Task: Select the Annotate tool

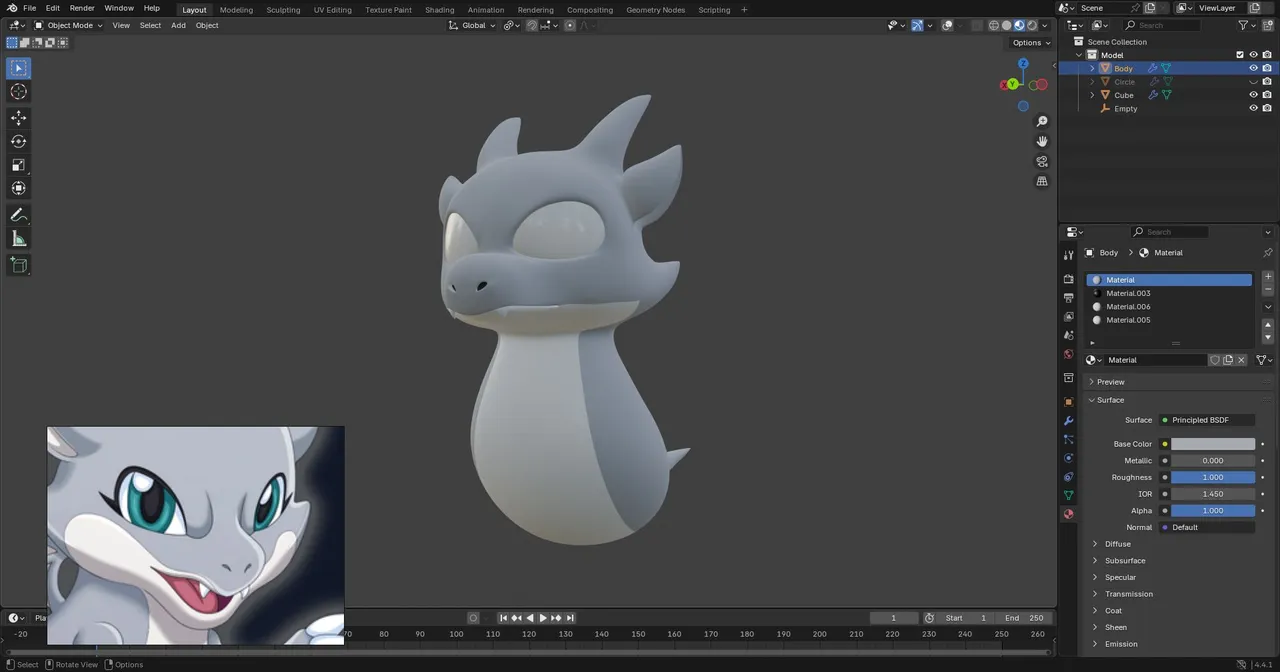Action: click(x=19, y=215)
